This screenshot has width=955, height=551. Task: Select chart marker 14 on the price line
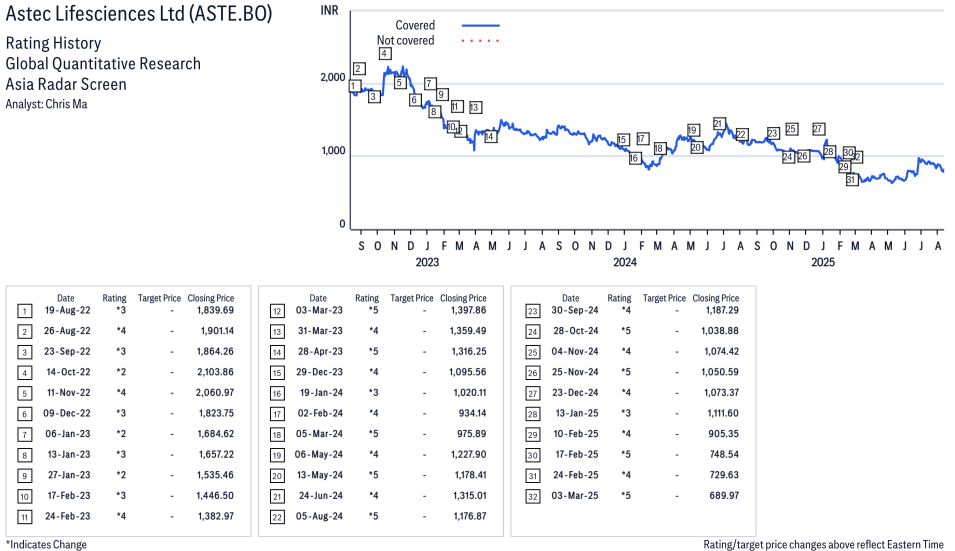(x=490, y=136)
